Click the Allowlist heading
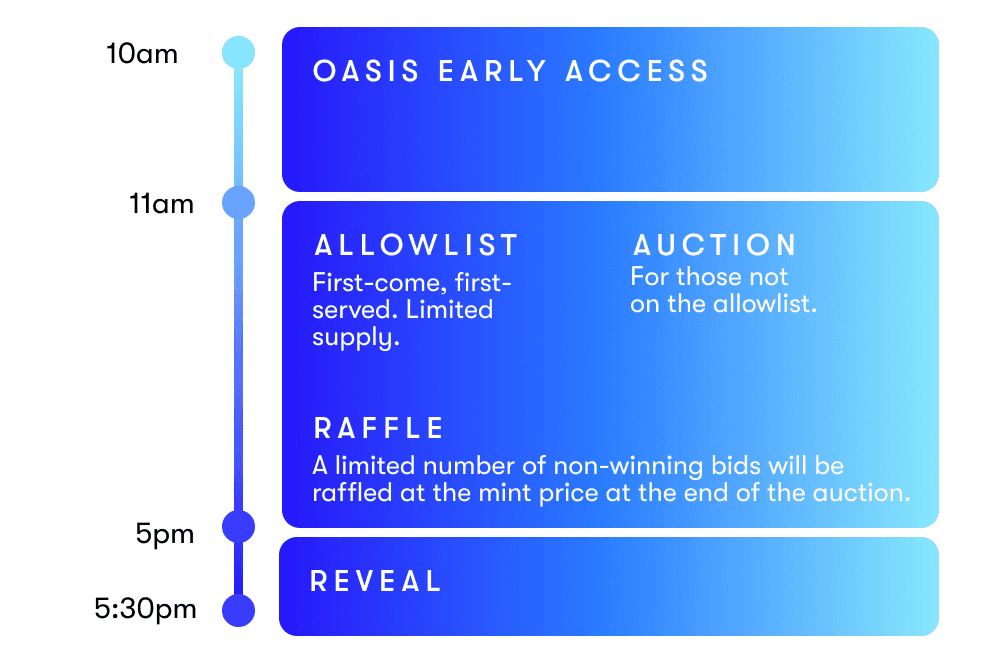The image size is (984, 654). [416, 245]
